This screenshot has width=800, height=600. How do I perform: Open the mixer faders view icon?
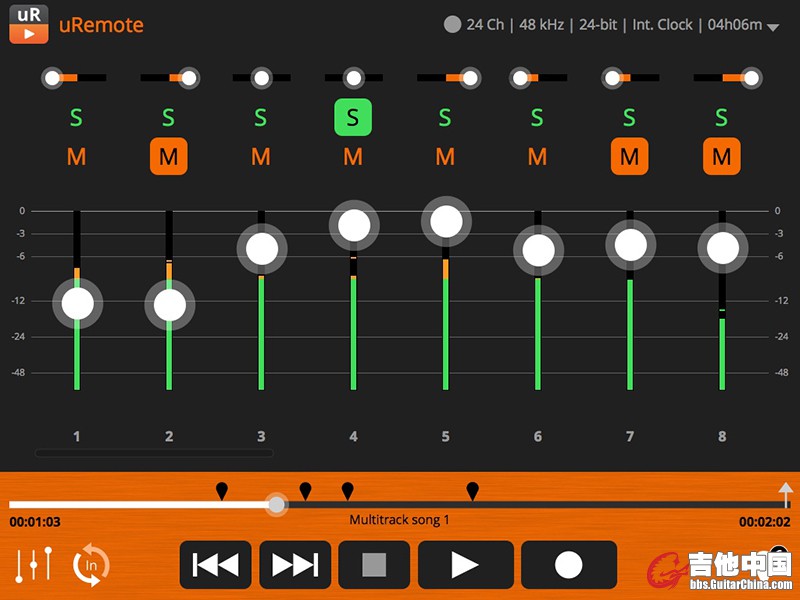[x=33, y=565]
